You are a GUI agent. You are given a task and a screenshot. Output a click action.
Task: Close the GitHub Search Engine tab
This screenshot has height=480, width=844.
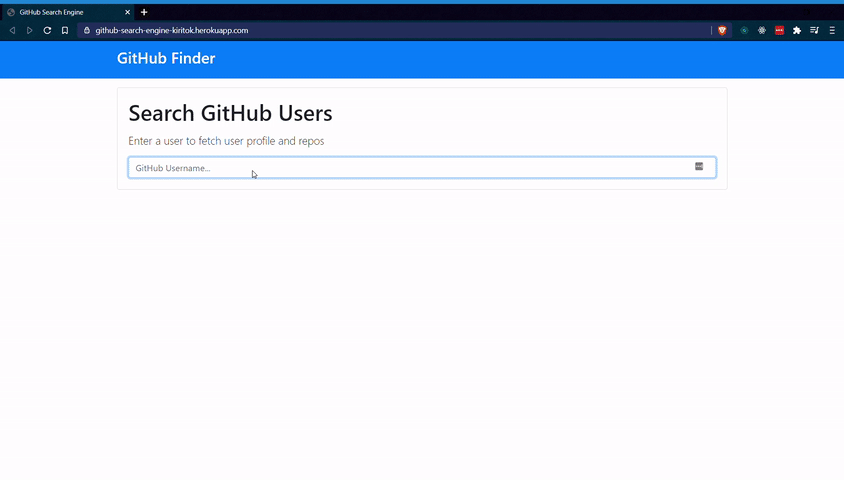point(128,12)
